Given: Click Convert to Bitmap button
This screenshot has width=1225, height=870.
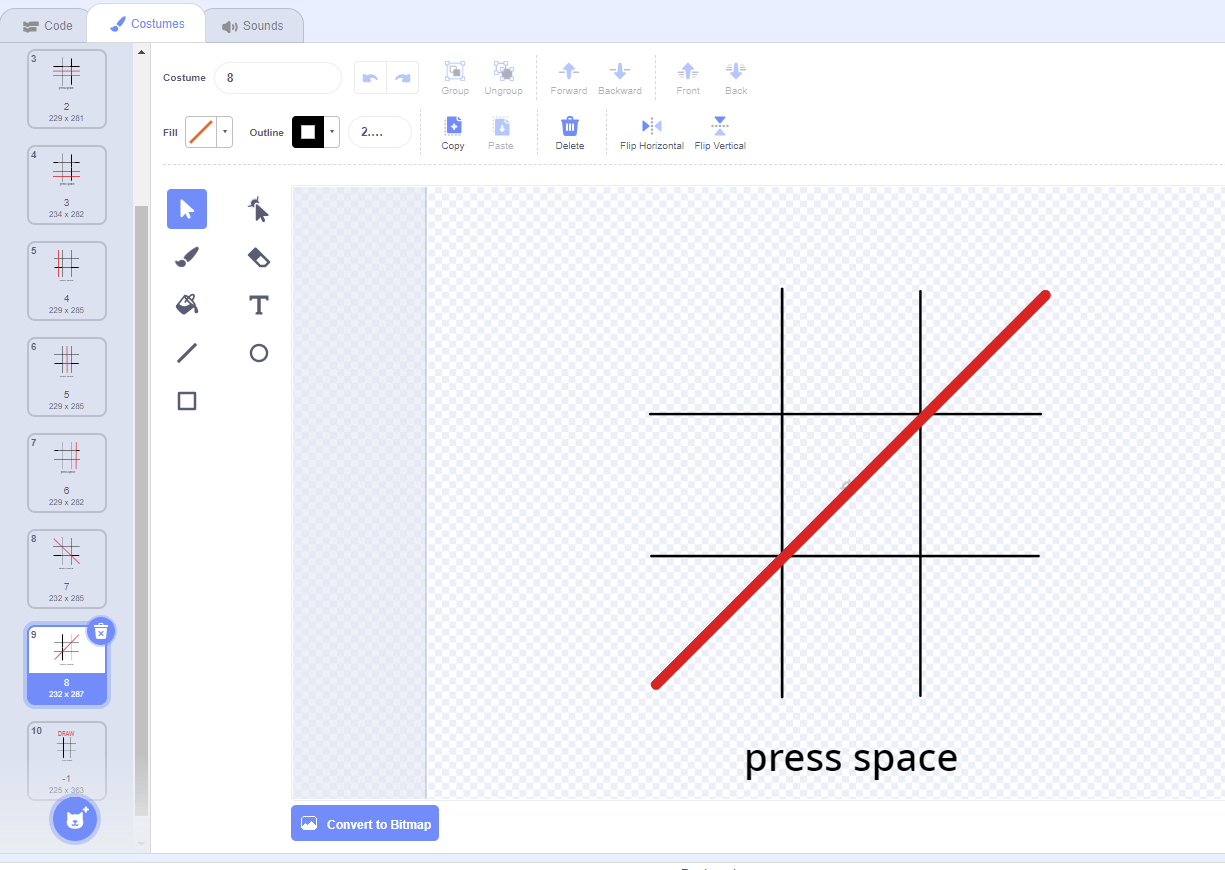Looking at the screenshot, I should [x=365, y=824].
